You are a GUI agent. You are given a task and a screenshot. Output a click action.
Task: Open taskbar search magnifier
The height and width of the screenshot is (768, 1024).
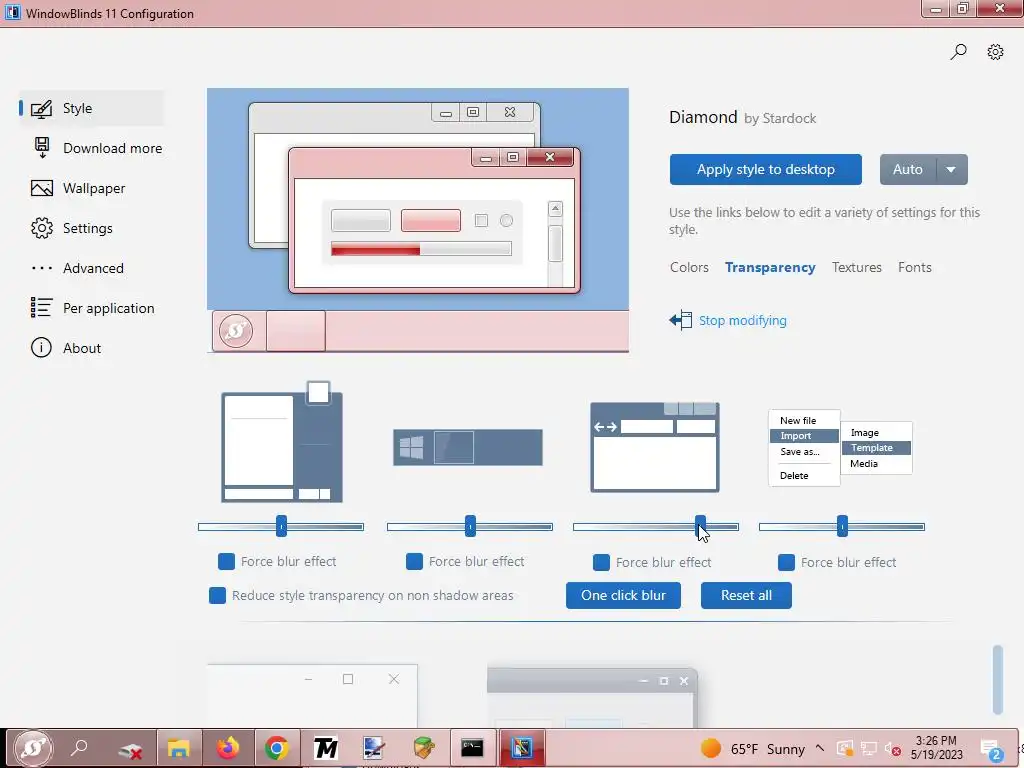click(x=80, y=747)
